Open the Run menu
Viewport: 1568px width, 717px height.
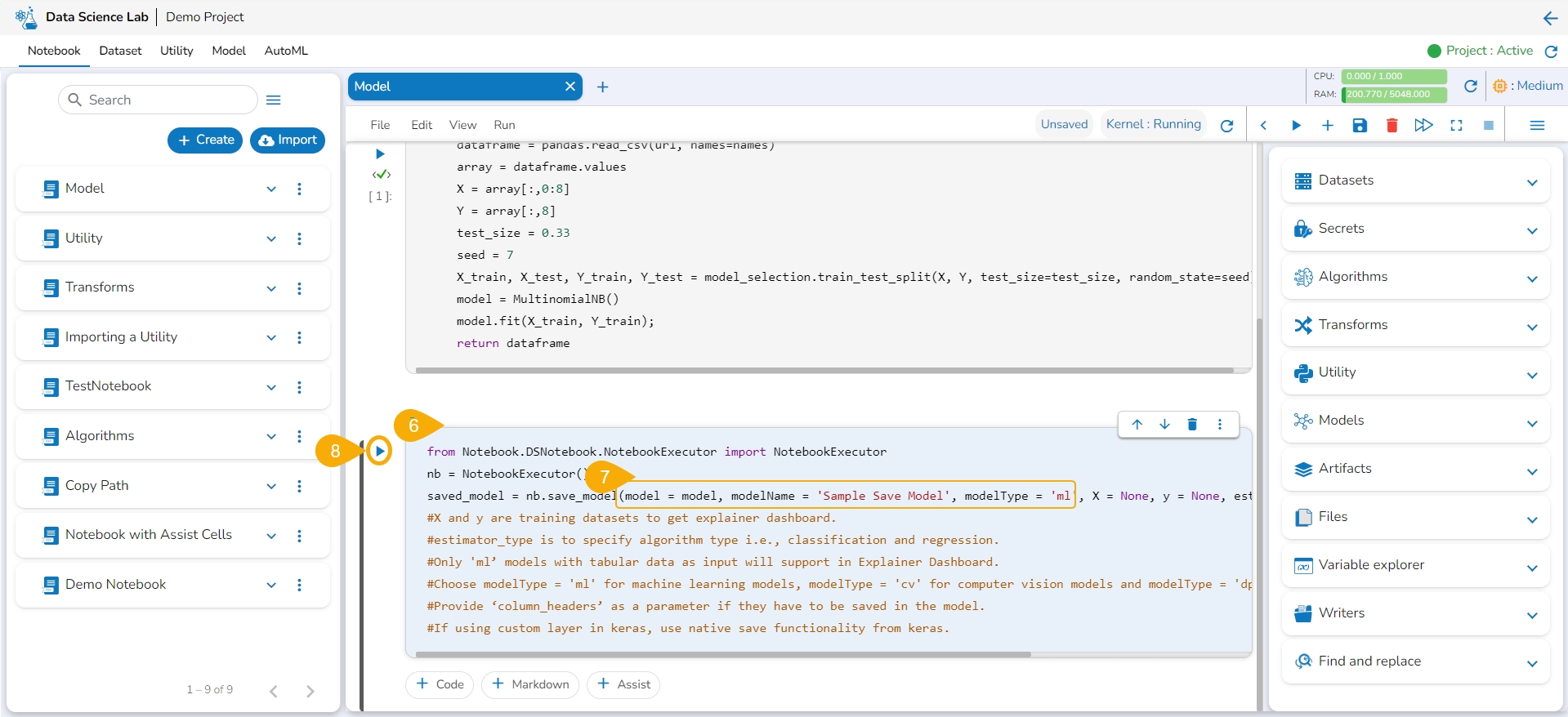[x=504, y=125]
